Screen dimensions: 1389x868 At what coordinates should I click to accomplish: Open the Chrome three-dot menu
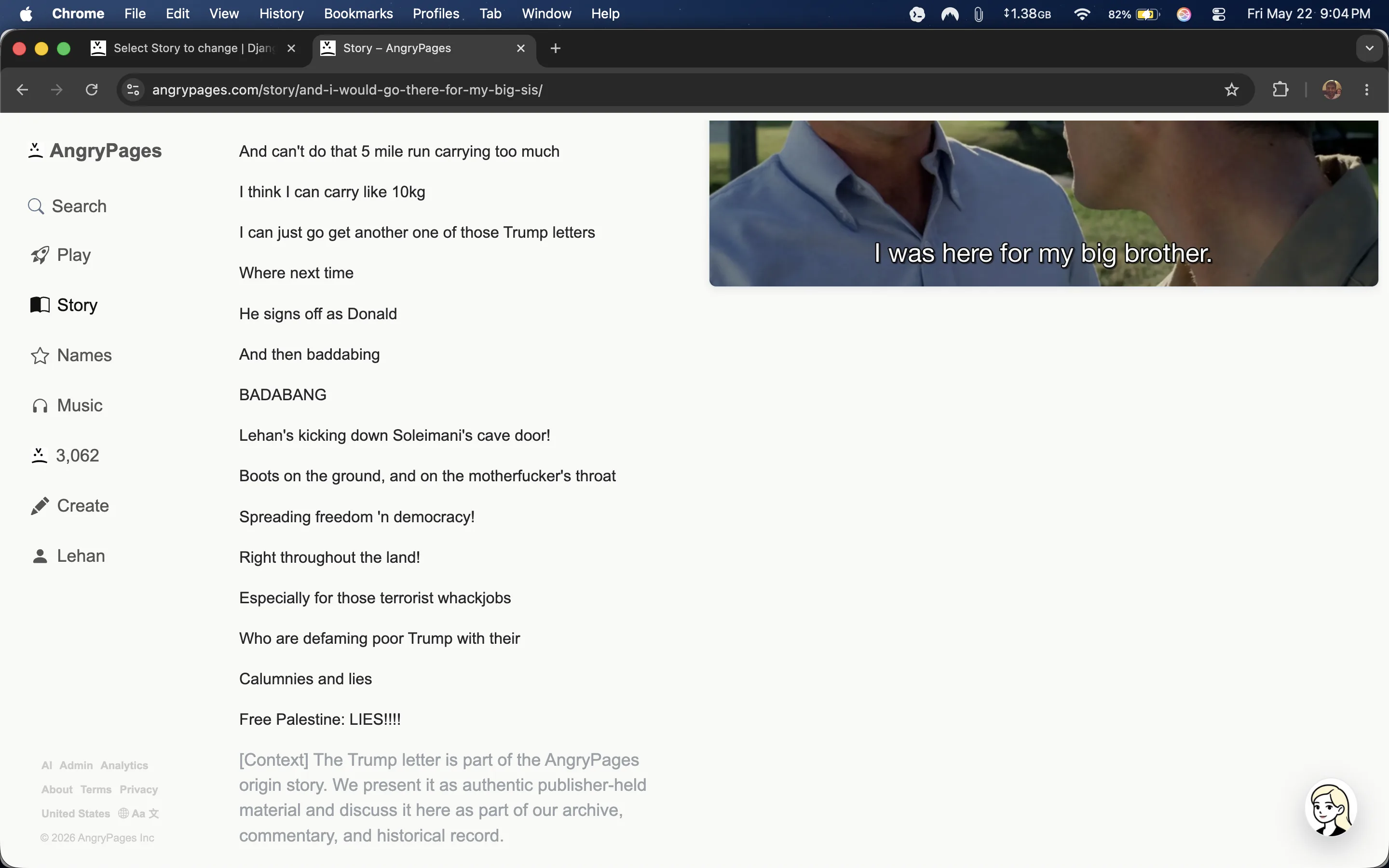tap(1367, 90)
